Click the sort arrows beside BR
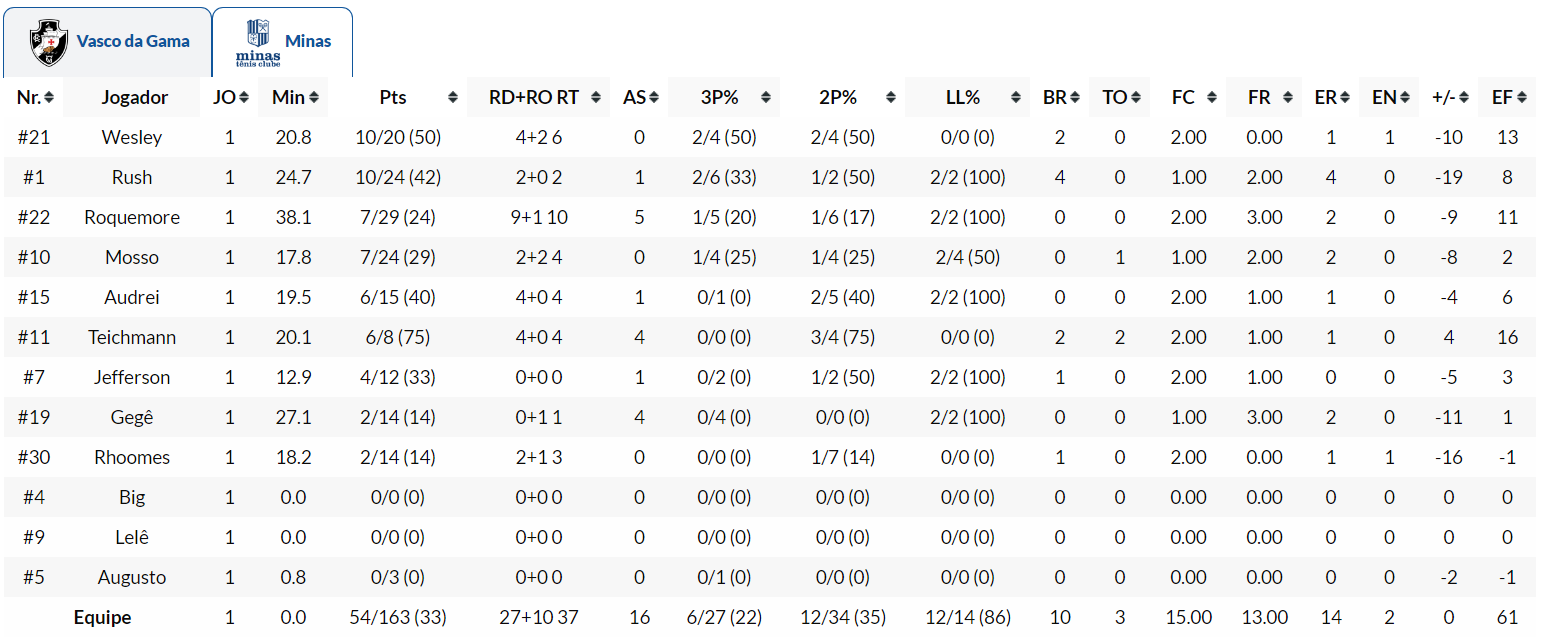The height and width of the screenshot is (638, 1542). click(x=1075, y=98)
